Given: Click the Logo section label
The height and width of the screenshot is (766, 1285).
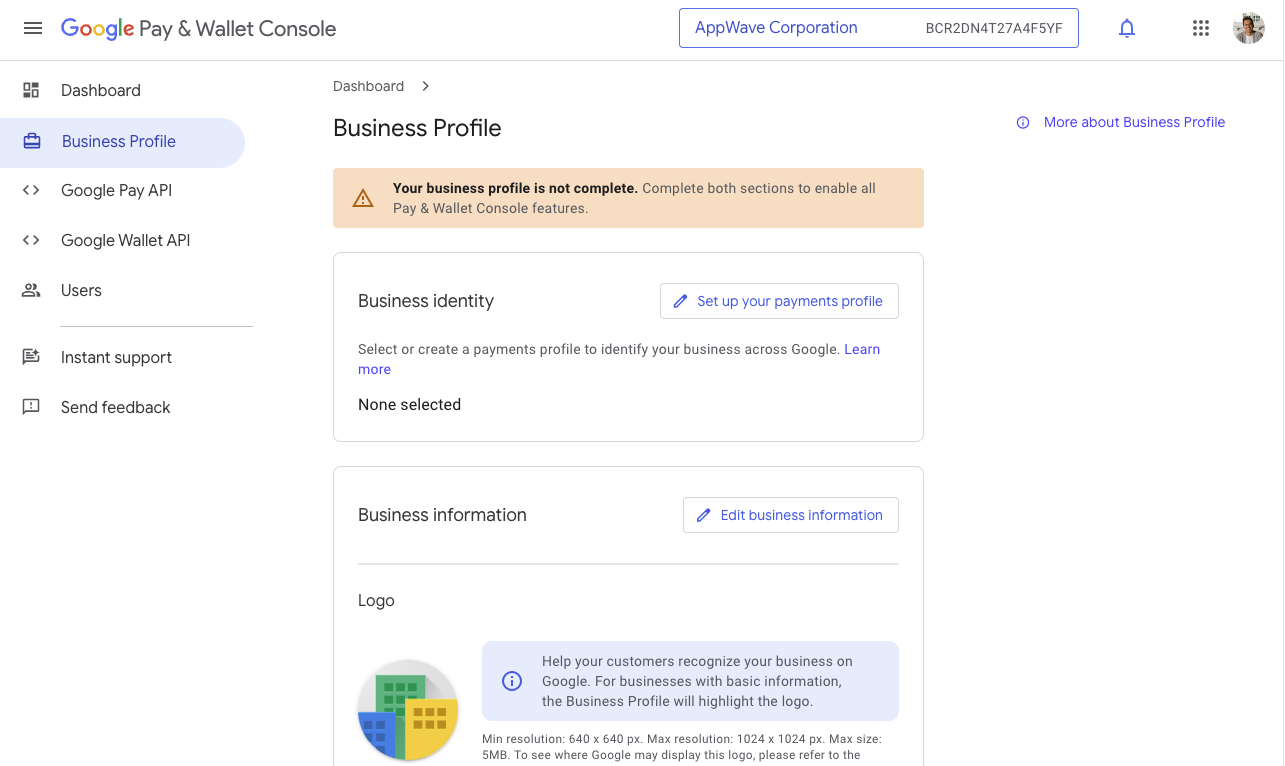Looking at the screenshot, I should [376, 601].
